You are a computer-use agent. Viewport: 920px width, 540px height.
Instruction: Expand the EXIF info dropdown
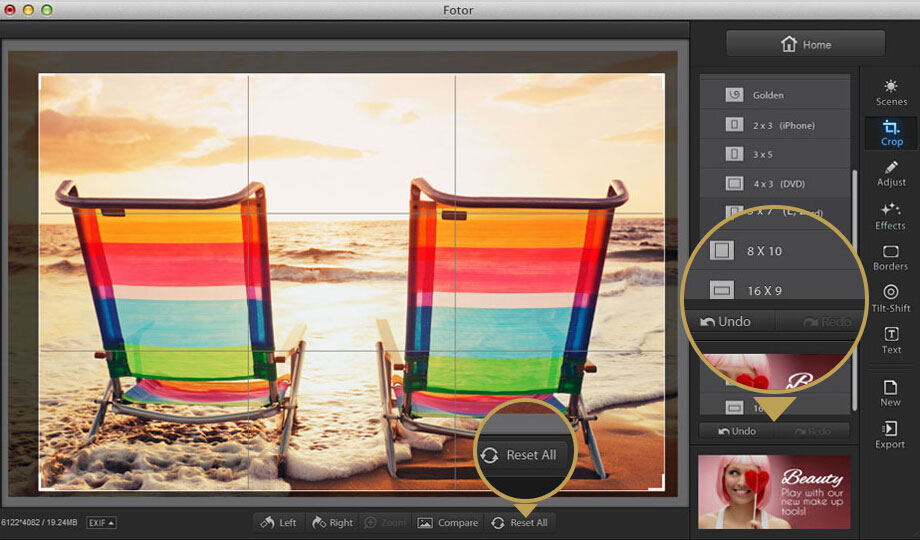tap(101, 522)
